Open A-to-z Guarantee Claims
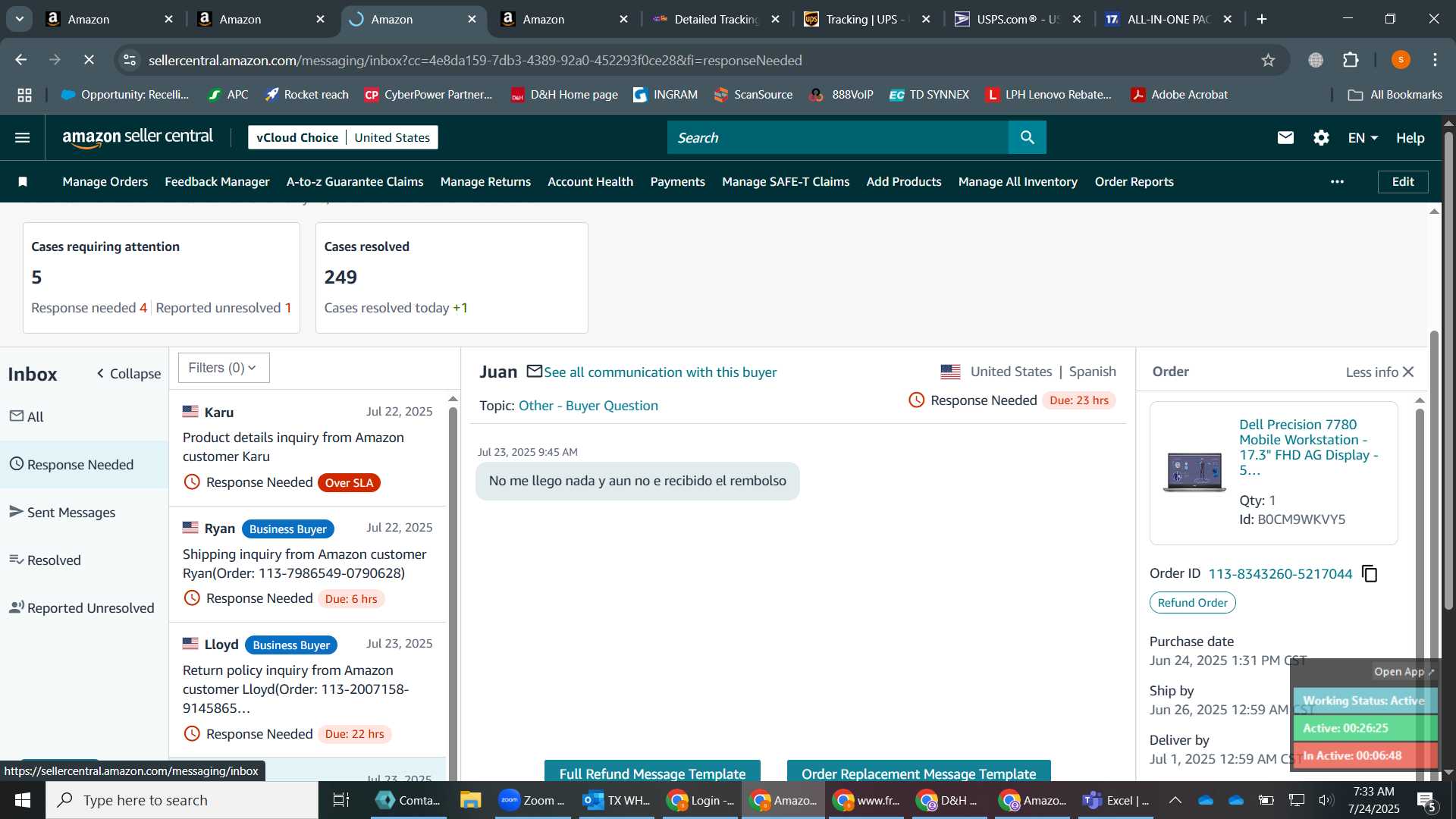 tap(355, 181)
